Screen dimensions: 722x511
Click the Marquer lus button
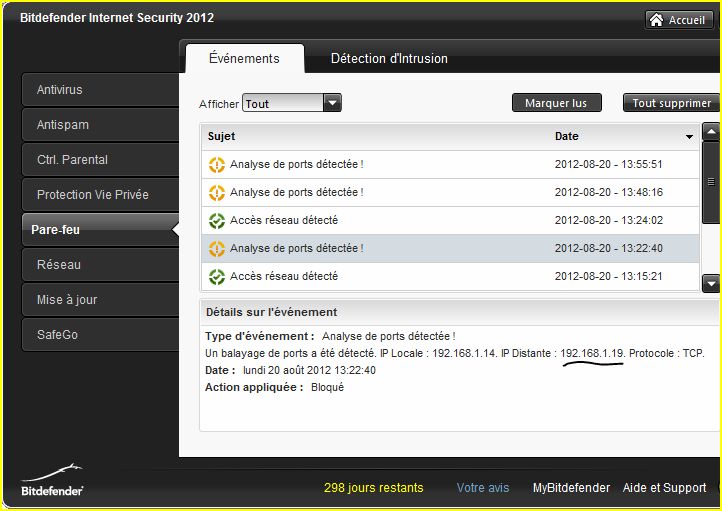point(556,103)
